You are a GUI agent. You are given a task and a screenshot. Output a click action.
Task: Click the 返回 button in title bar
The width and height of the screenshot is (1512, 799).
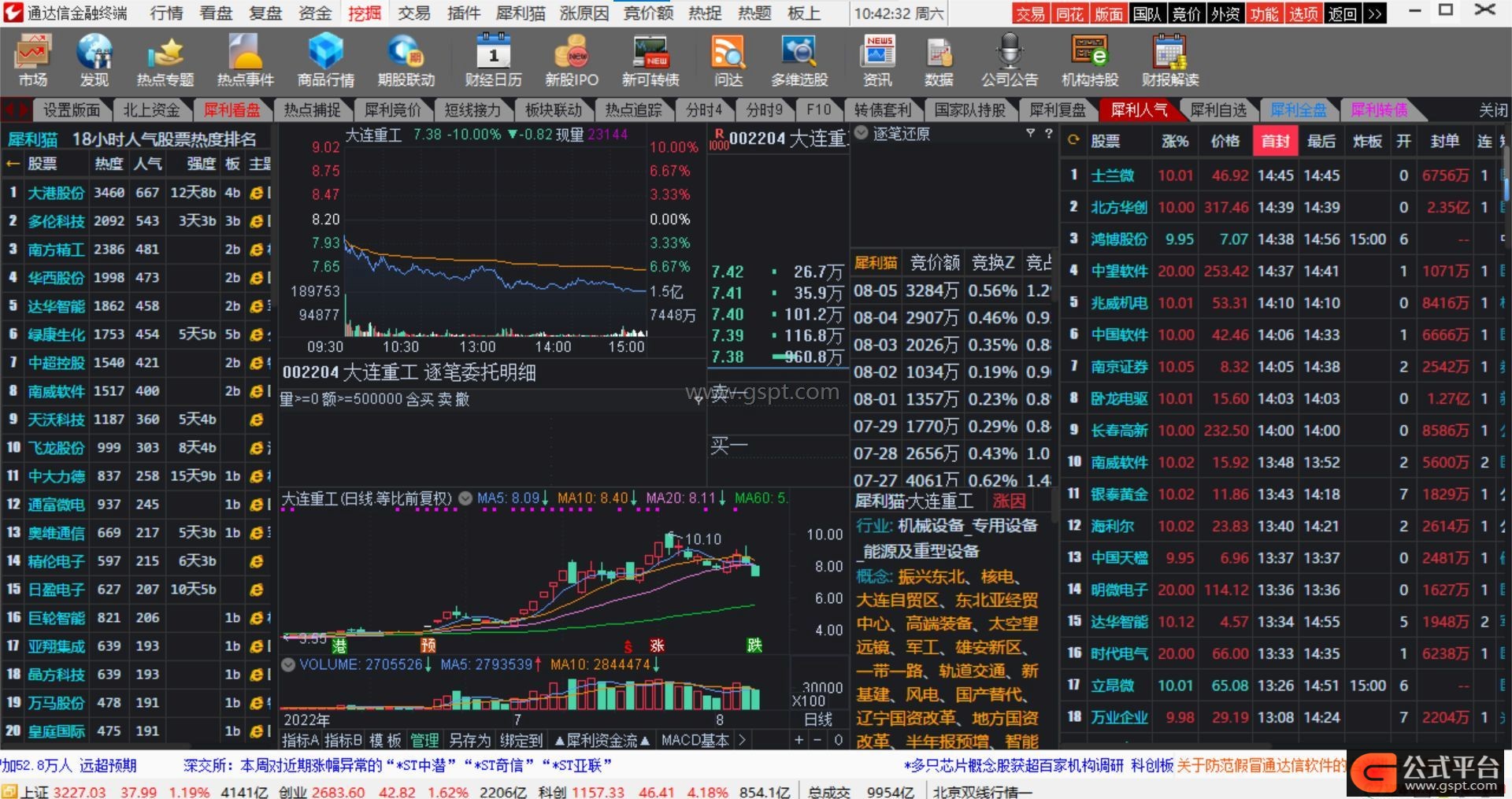(x=1343, y=13)
